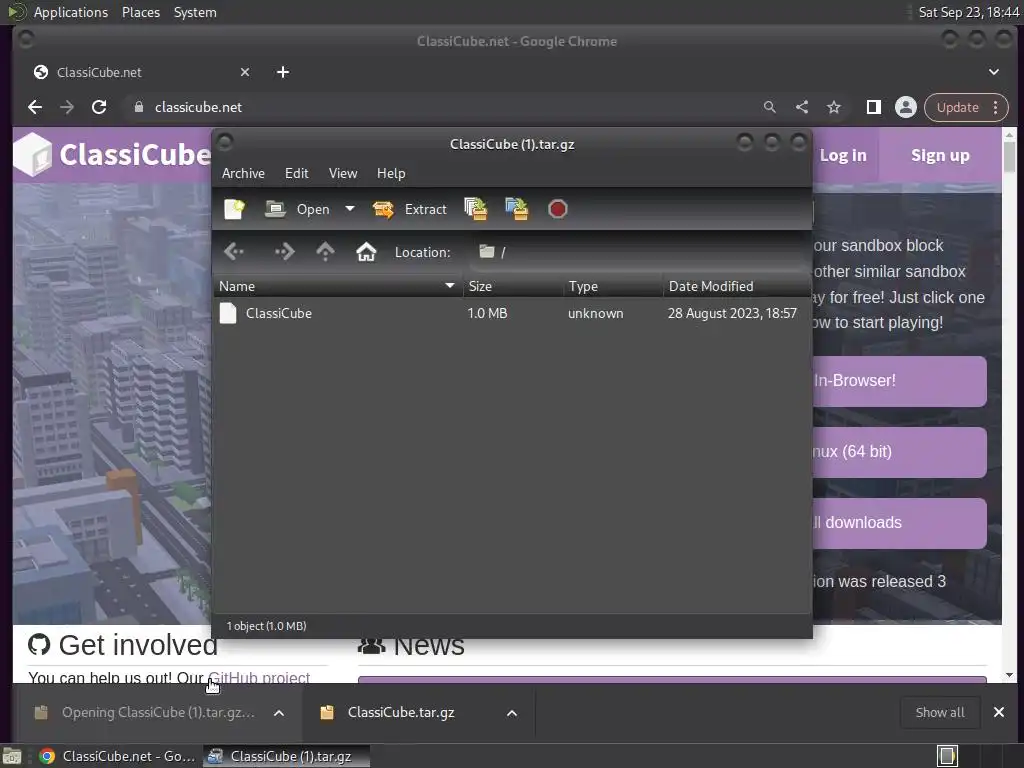Open the View menu in archive manager
Screen dimensions: 1024x768
(343, 173)
